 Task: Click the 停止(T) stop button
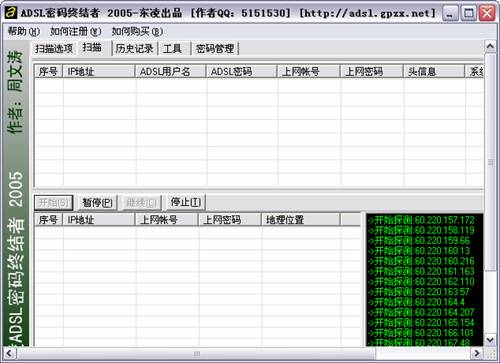tap(186, 202)
